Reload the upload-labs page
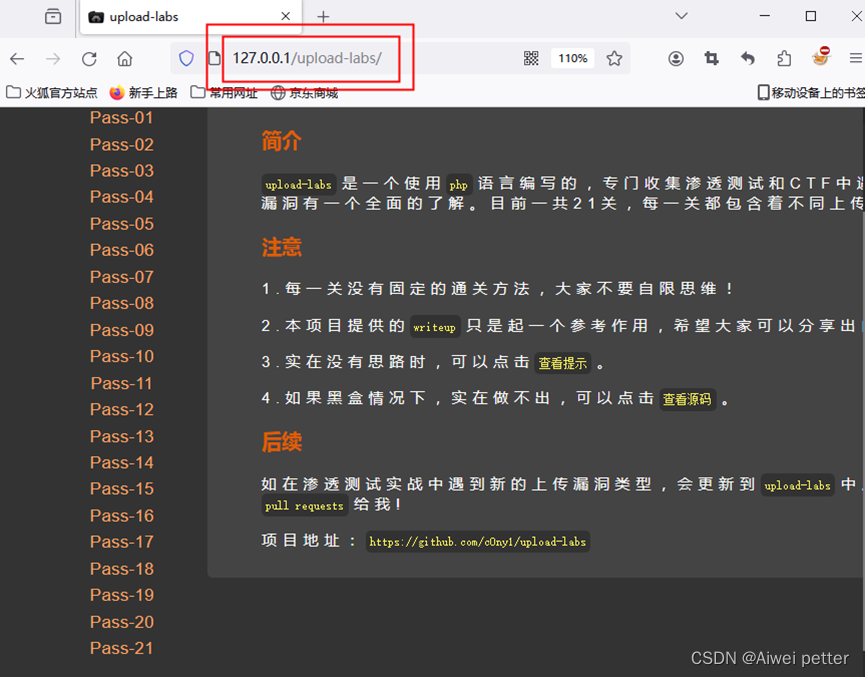 (x=89, y=58)
